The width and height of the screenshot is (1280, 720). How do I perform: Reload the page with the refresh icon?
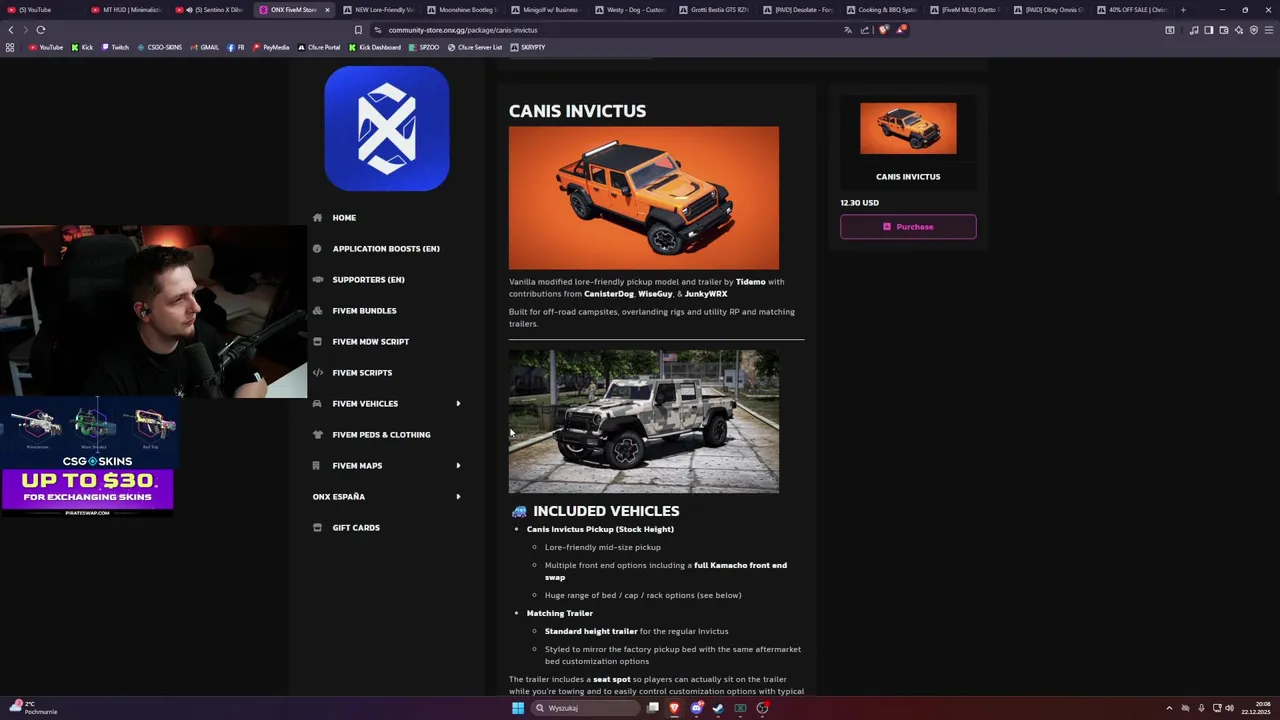[x=41, y=30]
